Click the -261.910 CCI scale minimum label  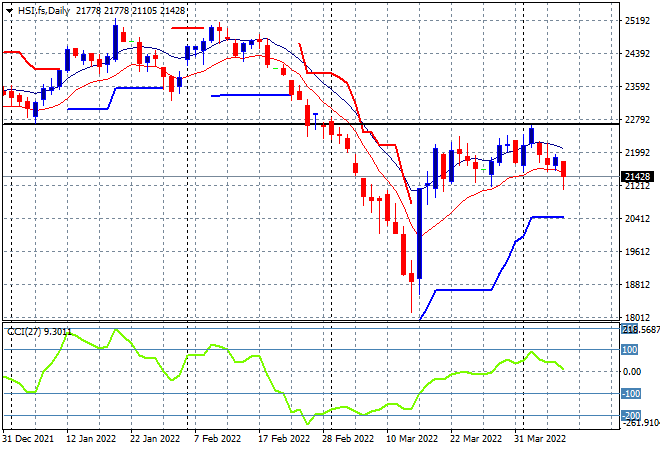641,422
